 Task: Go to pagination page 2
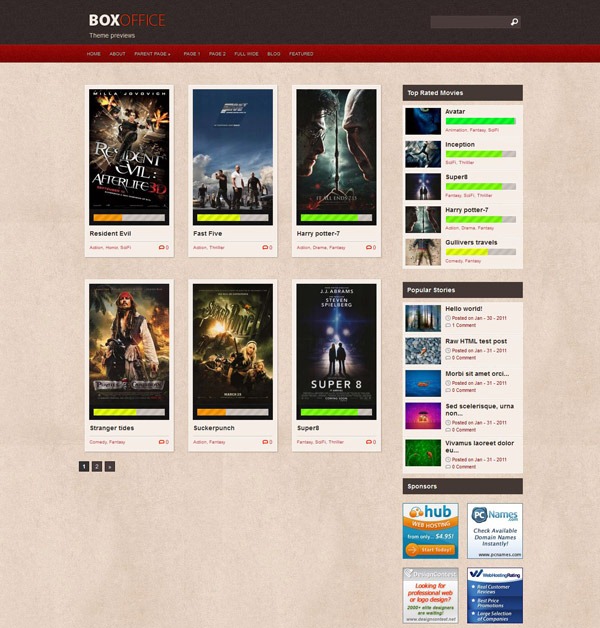click(97, 466)
